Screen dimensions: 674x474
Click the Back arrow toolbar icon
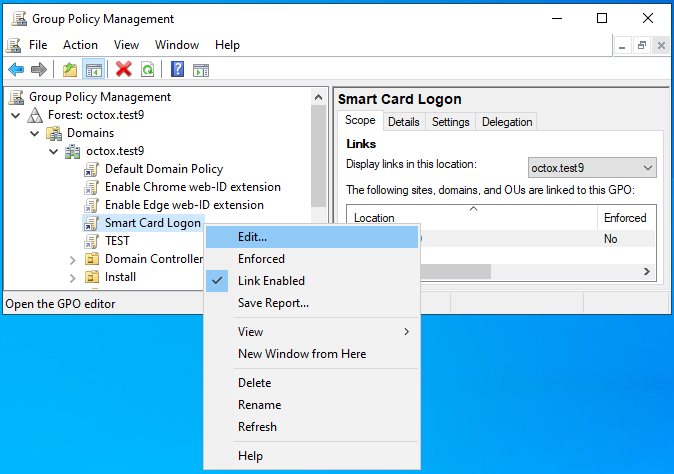click(16, 69)
